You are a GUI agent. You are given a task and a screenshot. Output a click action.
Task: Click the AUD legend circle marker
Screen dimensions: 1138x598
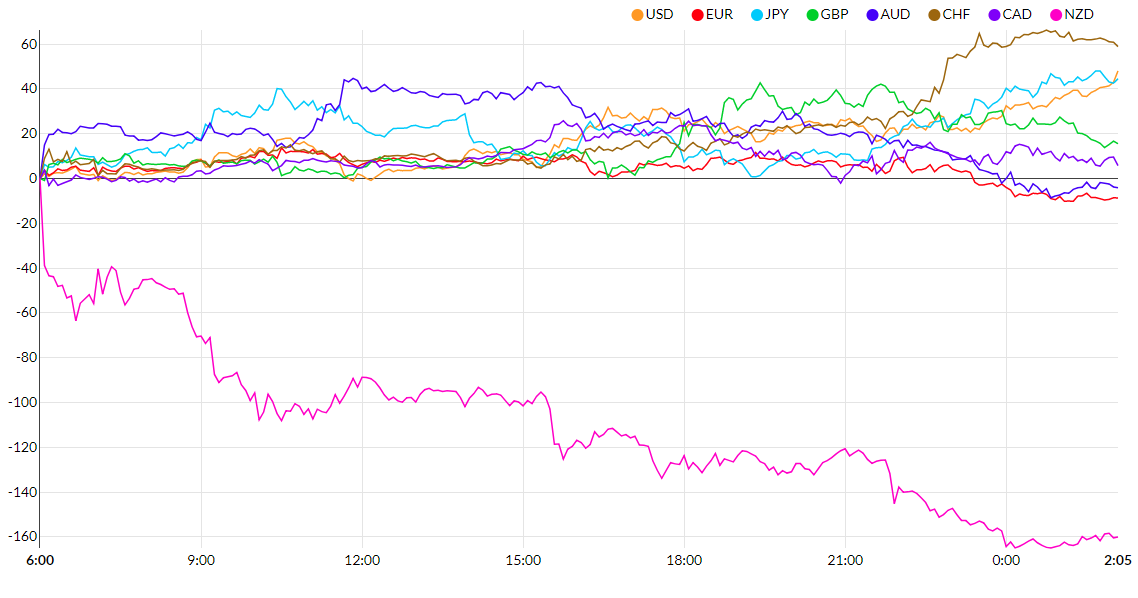pos(871,15)
